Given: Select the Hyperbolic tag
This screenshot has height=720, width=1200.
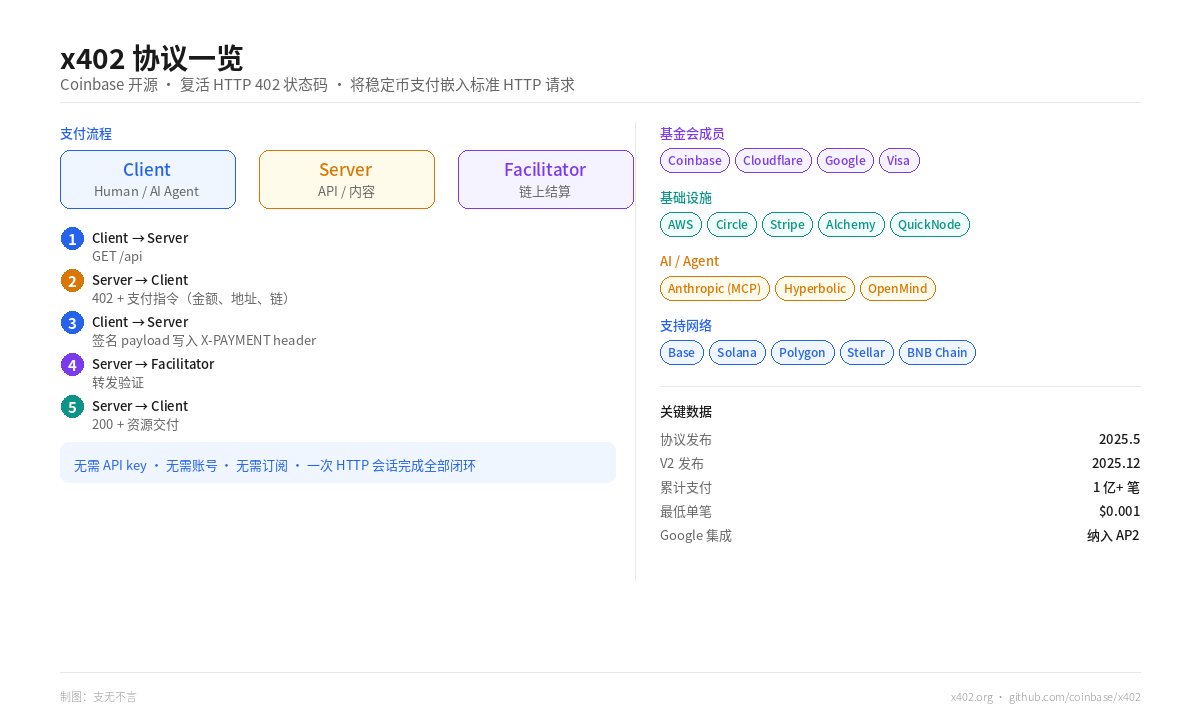Looking at the screenshot, I should [x=814, y=289].
